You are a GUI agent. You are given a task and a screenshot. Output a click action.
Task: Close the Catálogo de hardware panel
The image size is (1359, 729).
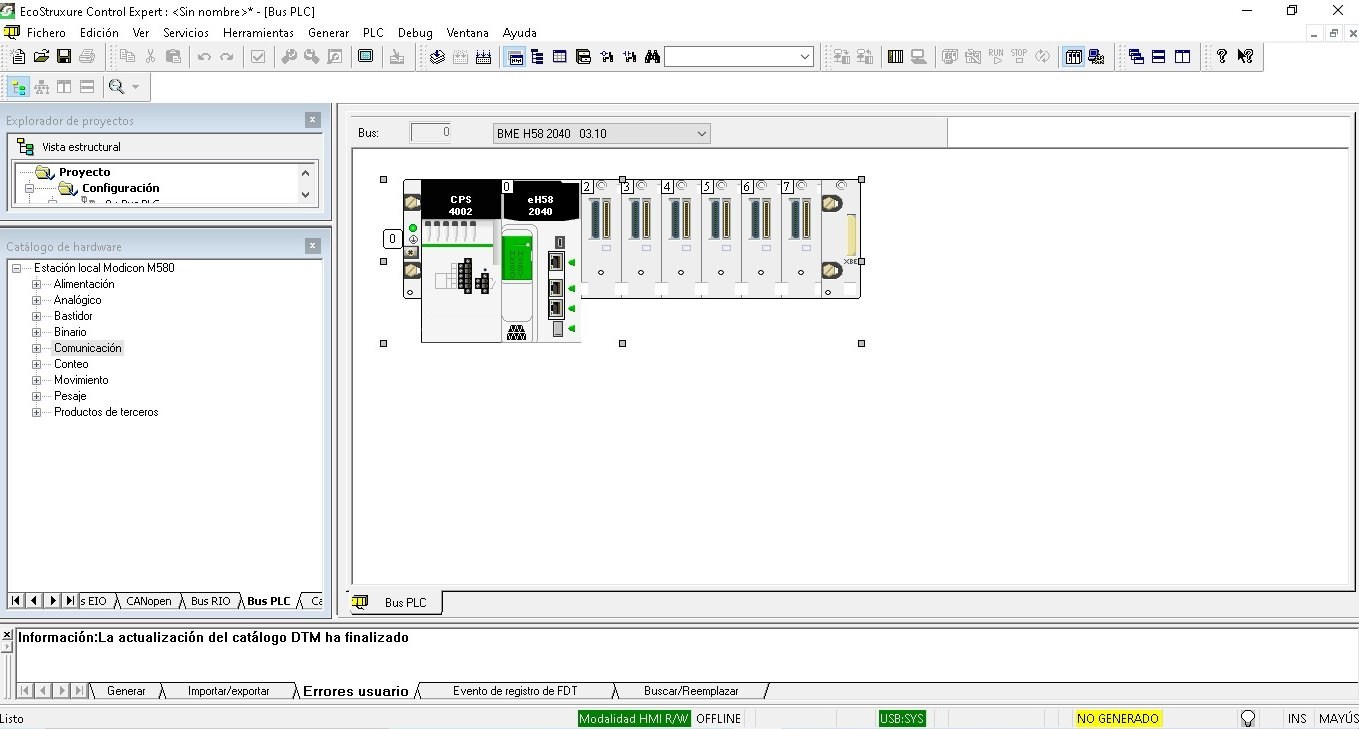[x=312, y=246]
